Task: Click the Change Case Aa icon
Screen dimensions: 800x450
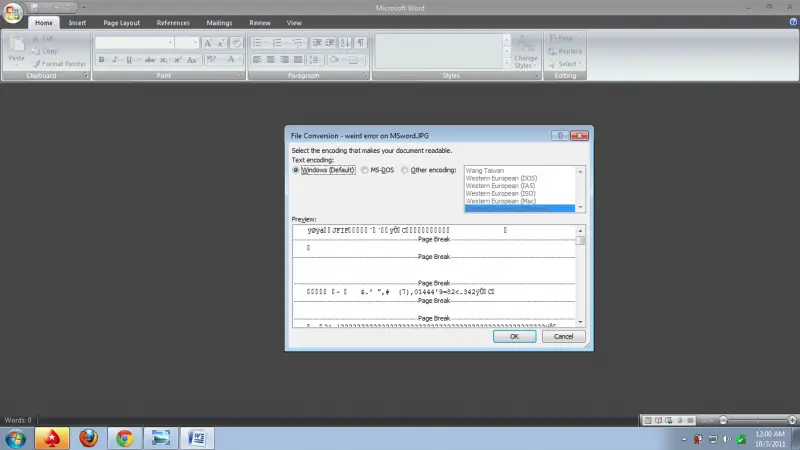Action: pos(192,60)
